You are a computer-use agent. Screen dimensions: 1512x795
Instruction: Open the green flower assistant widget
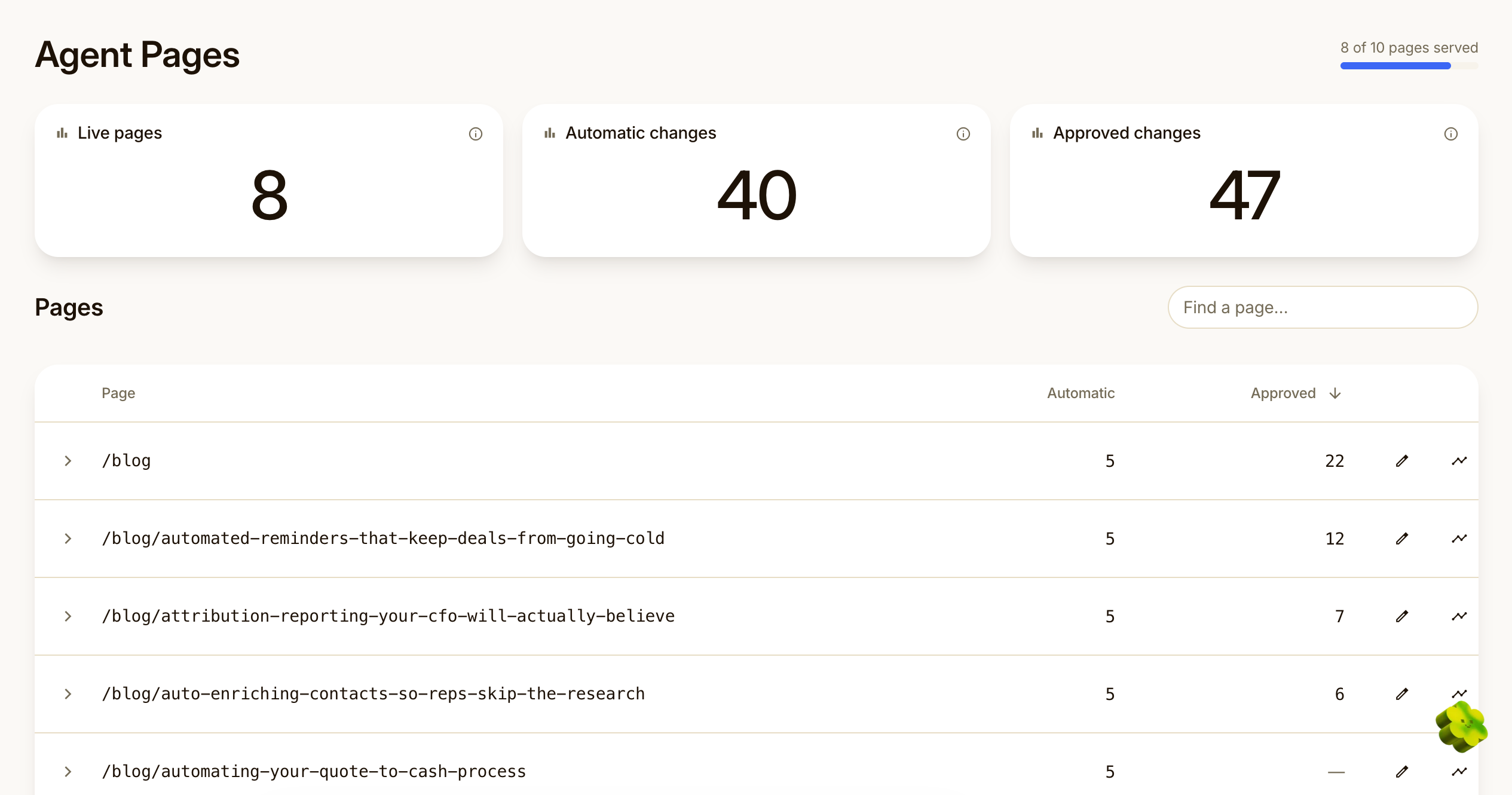tap(1462, 727)
